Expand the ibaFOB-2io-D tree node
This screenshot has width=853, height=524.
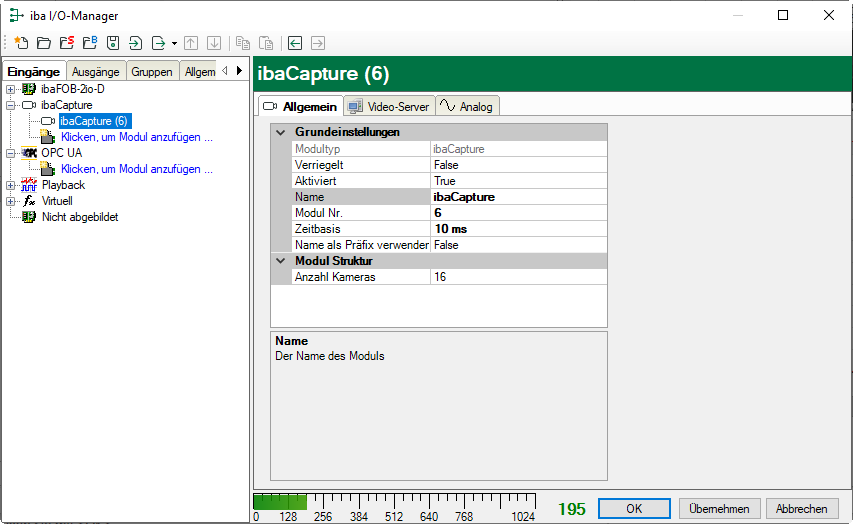[11, 89]
